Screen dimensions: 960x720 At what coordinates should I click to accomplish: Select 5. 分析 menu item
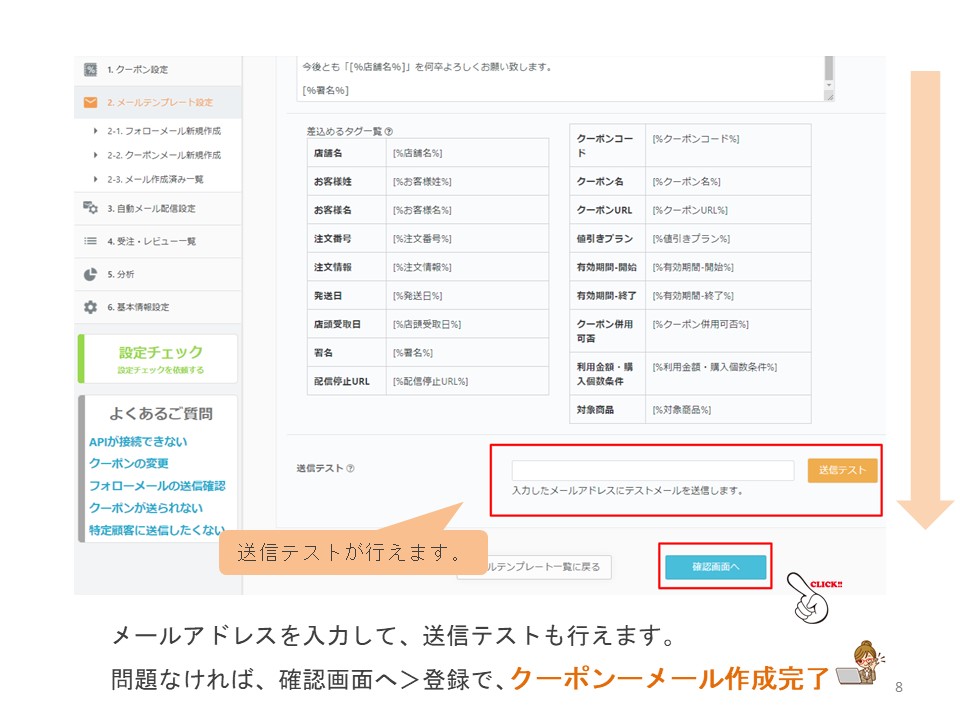(120, 274)
